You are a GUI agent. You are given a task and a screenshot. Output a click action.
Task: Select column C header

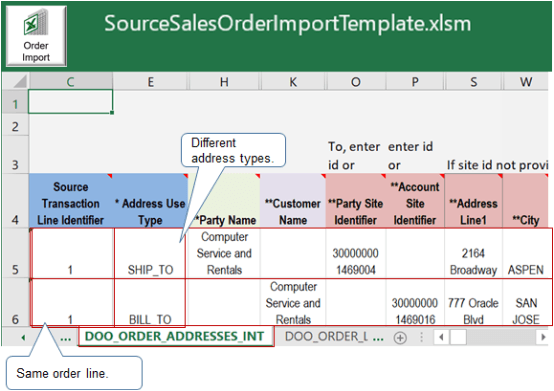(x=71, y=82)
